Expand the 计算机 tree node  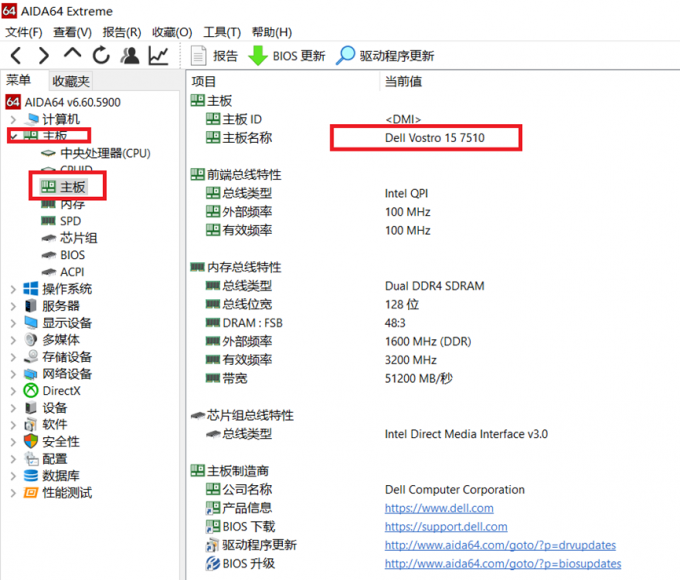pos(13,119)
